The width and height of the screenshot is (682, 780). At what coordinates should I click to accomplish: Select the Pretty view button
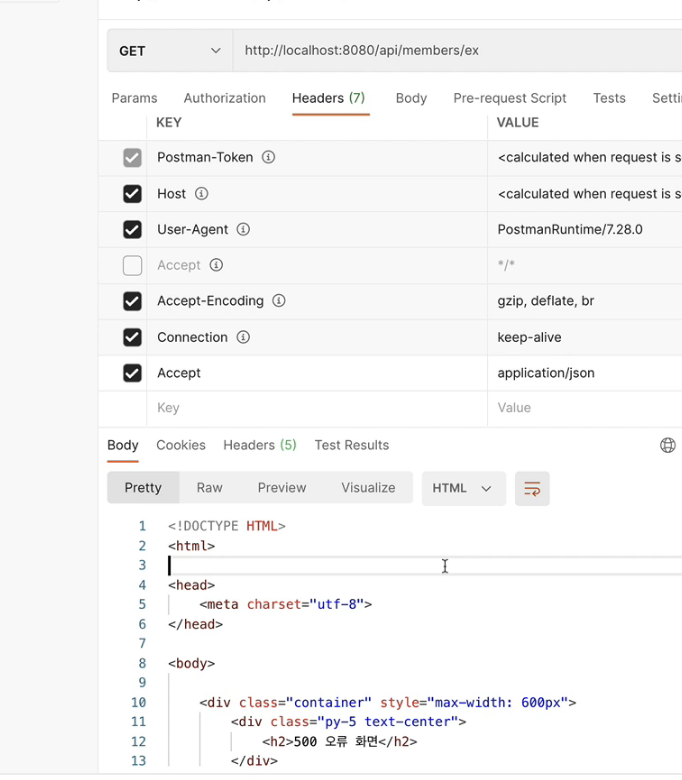pos(143,488)
